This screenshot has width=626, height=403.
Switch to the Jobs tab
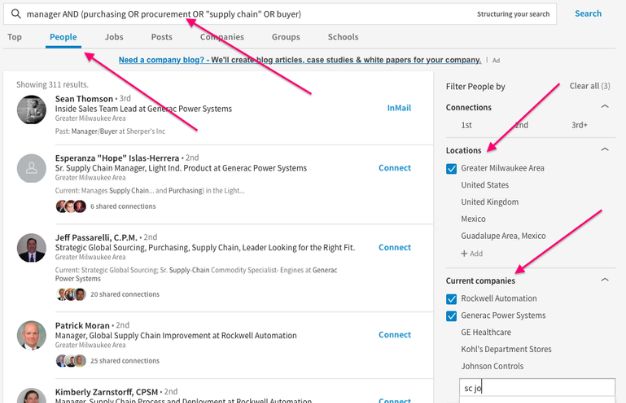(x=114, y=37)
